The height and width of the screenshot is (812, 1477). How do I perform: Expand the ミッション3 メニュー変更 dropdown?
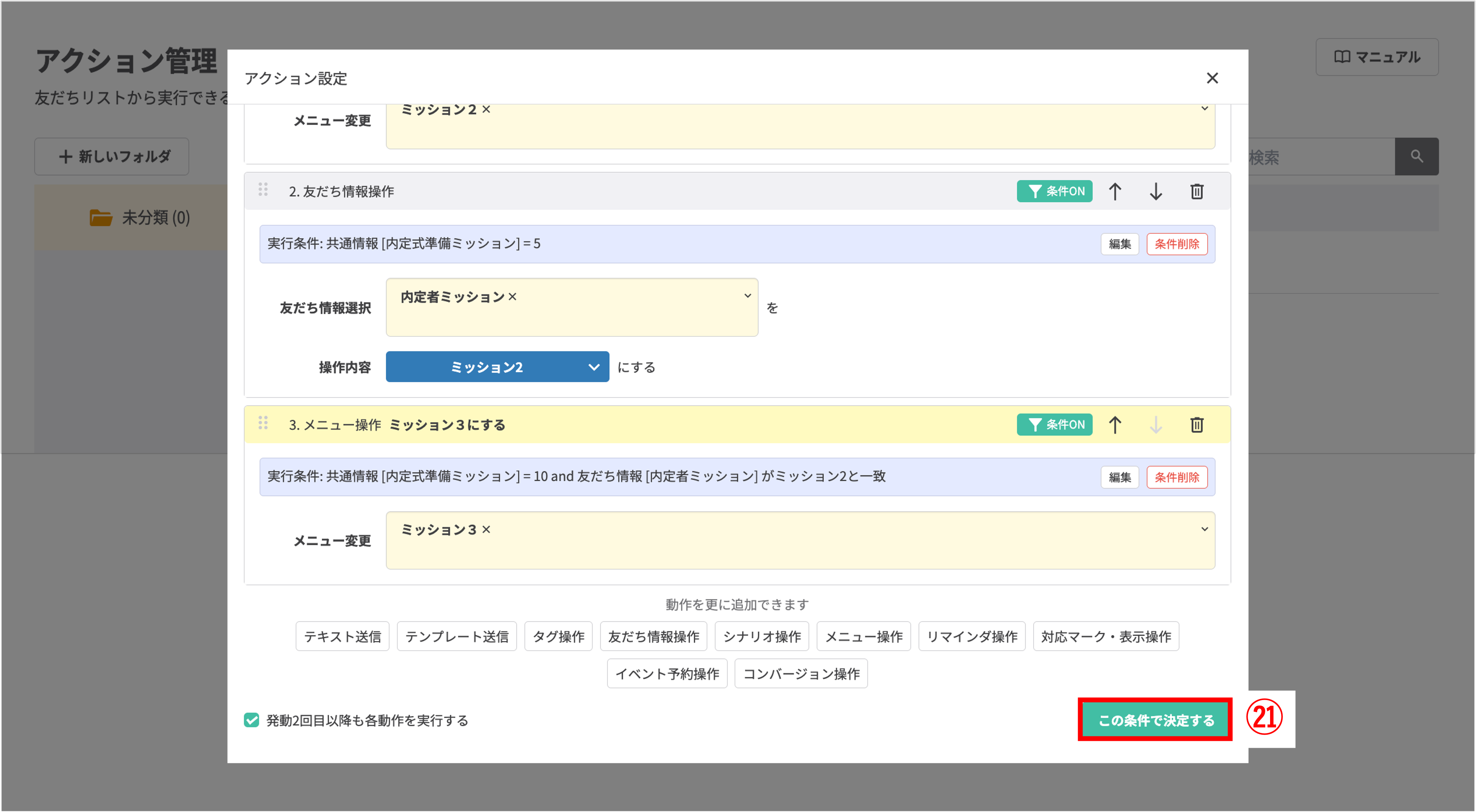tap(1204, 529)
